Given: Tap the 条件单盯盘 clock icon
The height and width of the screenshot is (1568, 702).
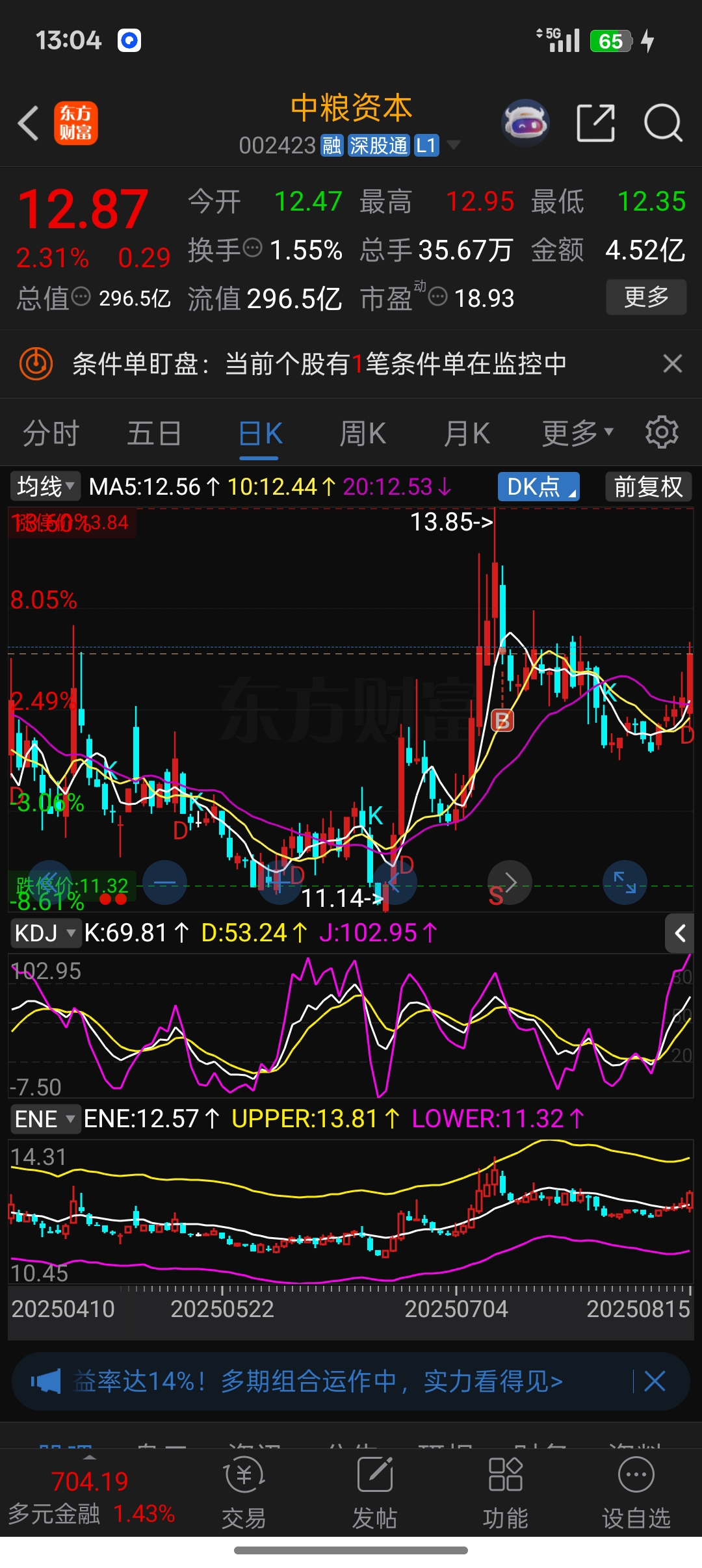Looking at the screenshot, I should 36,363.
